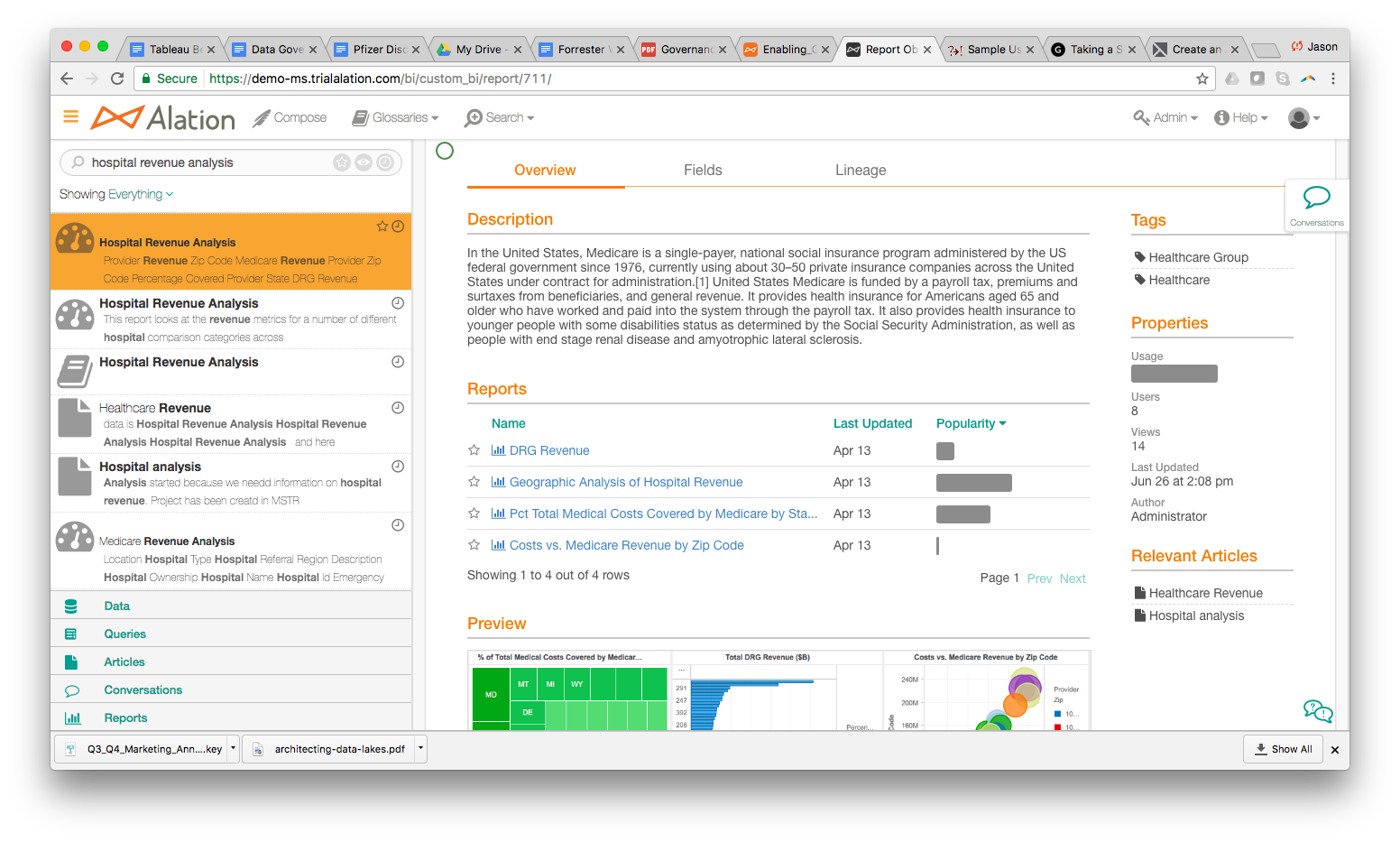The width and height of the screenshot is (1400, 842).
Task: Star the DRG Revenue report
Action: tap(474, 450)
